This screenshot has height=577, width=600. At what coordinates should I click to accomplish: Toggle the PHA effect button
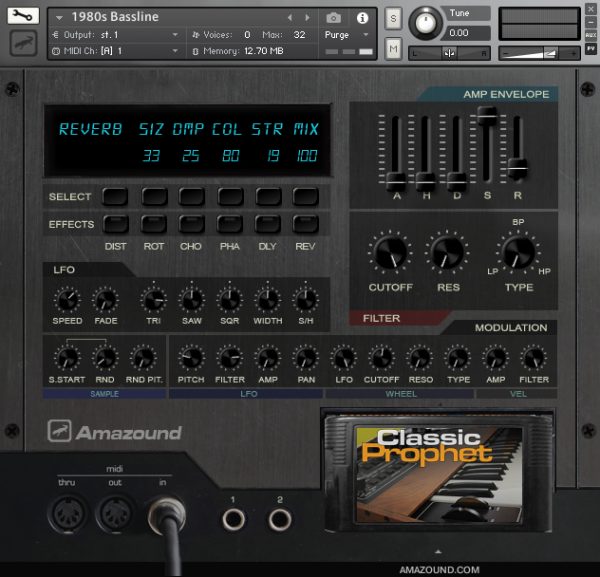[230, 224]
